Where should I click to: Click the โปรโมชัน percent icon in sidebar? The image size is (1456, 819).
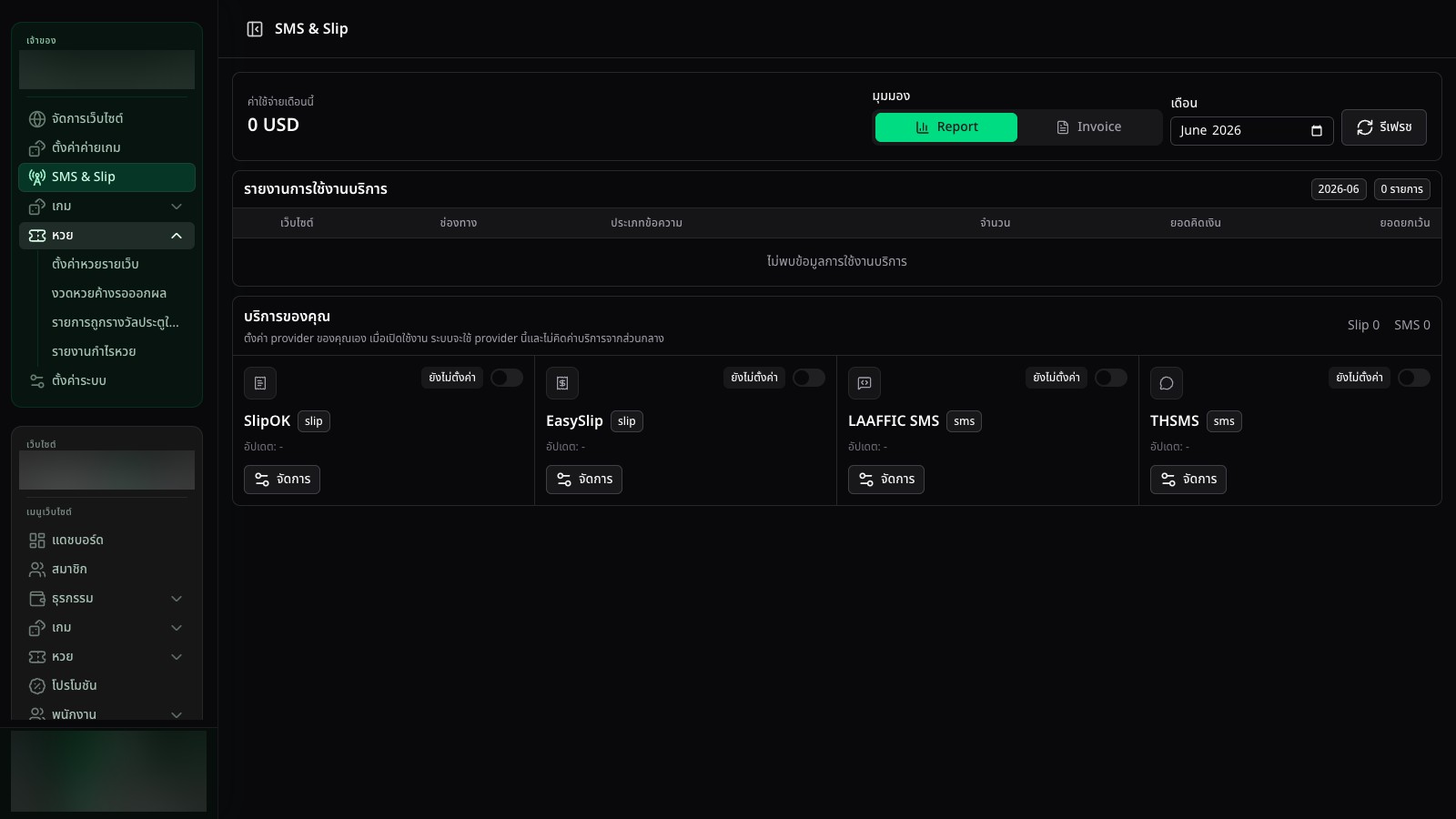click(37, 686)
